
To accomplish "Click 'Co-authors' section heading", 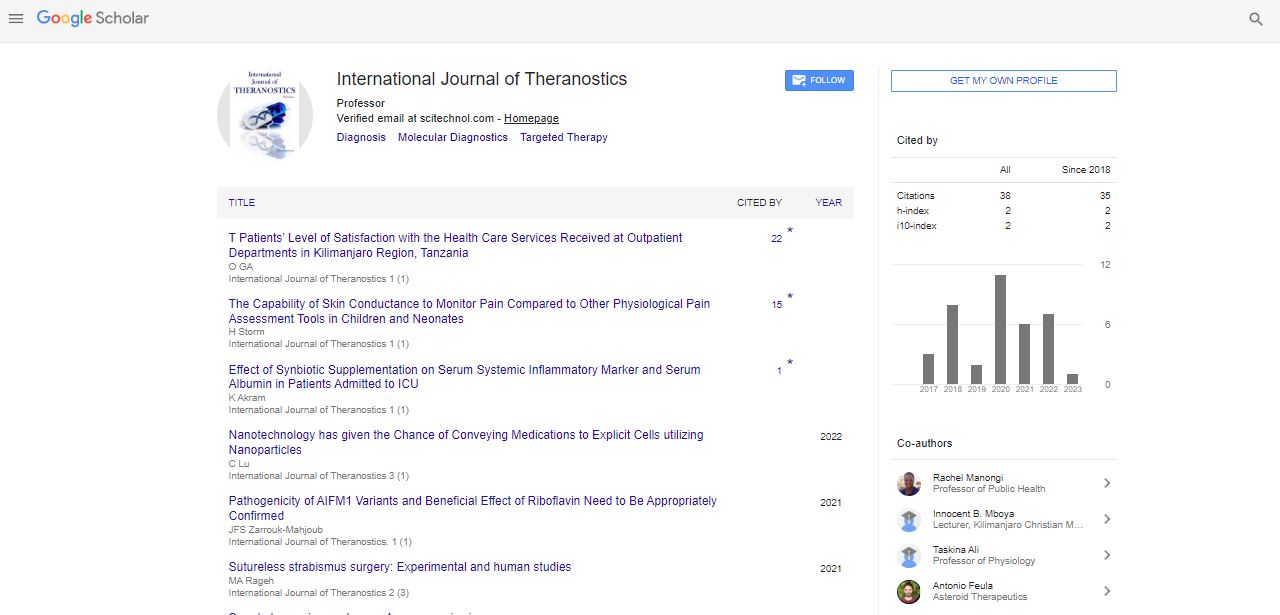I will [x=925, y=443].
